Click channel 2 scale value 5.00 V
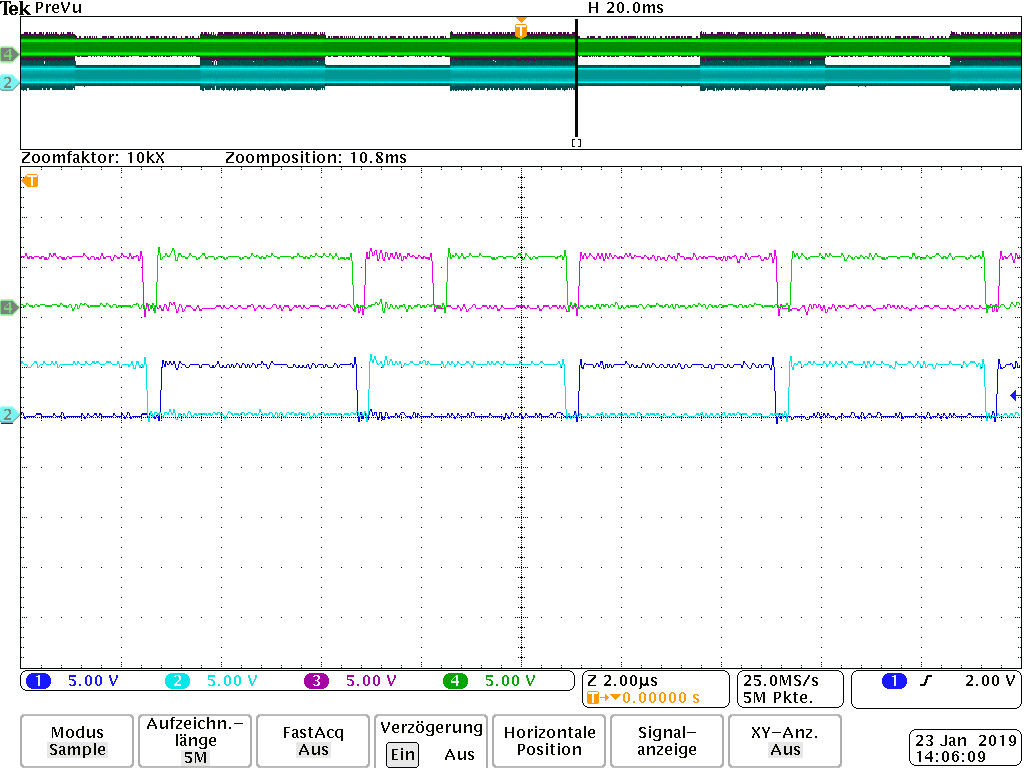Image resolution: width=1024 pixels, height=768 pixels. pyautogui.click(x=232, y=681)
